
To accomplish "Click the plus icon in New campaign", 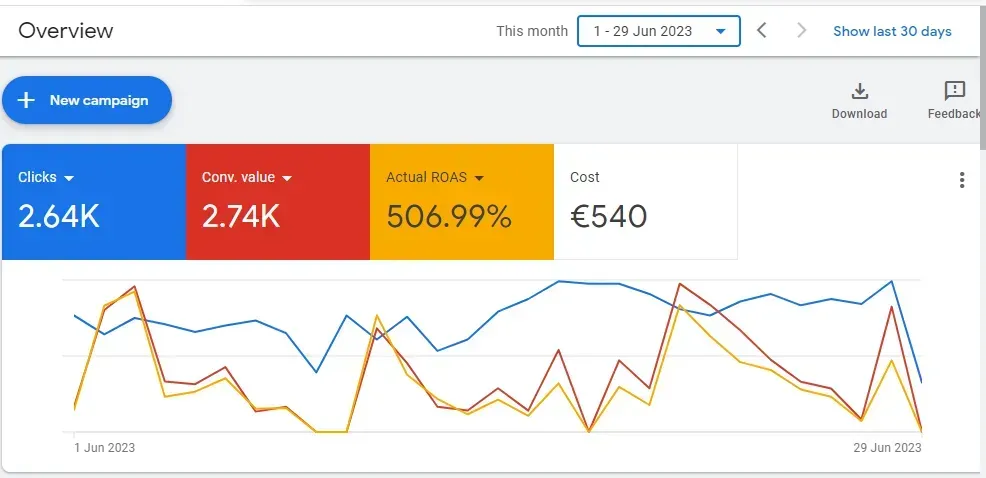I will pyautogui.click(x=26, y=100).
